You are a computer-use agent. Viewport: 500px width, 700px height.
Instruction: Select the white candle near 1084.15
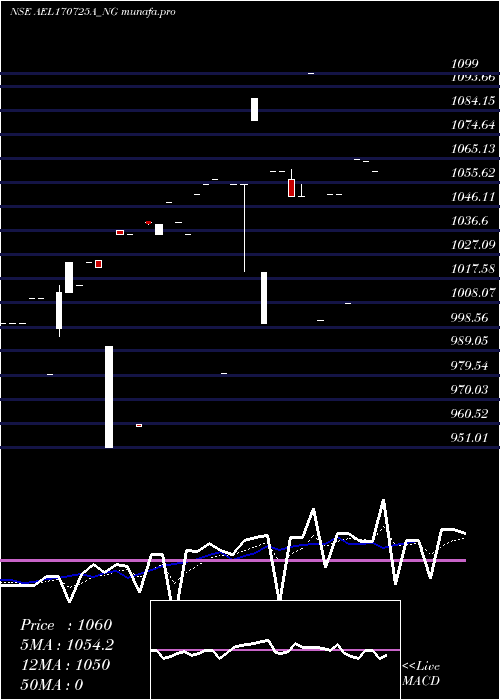(254, 109)
